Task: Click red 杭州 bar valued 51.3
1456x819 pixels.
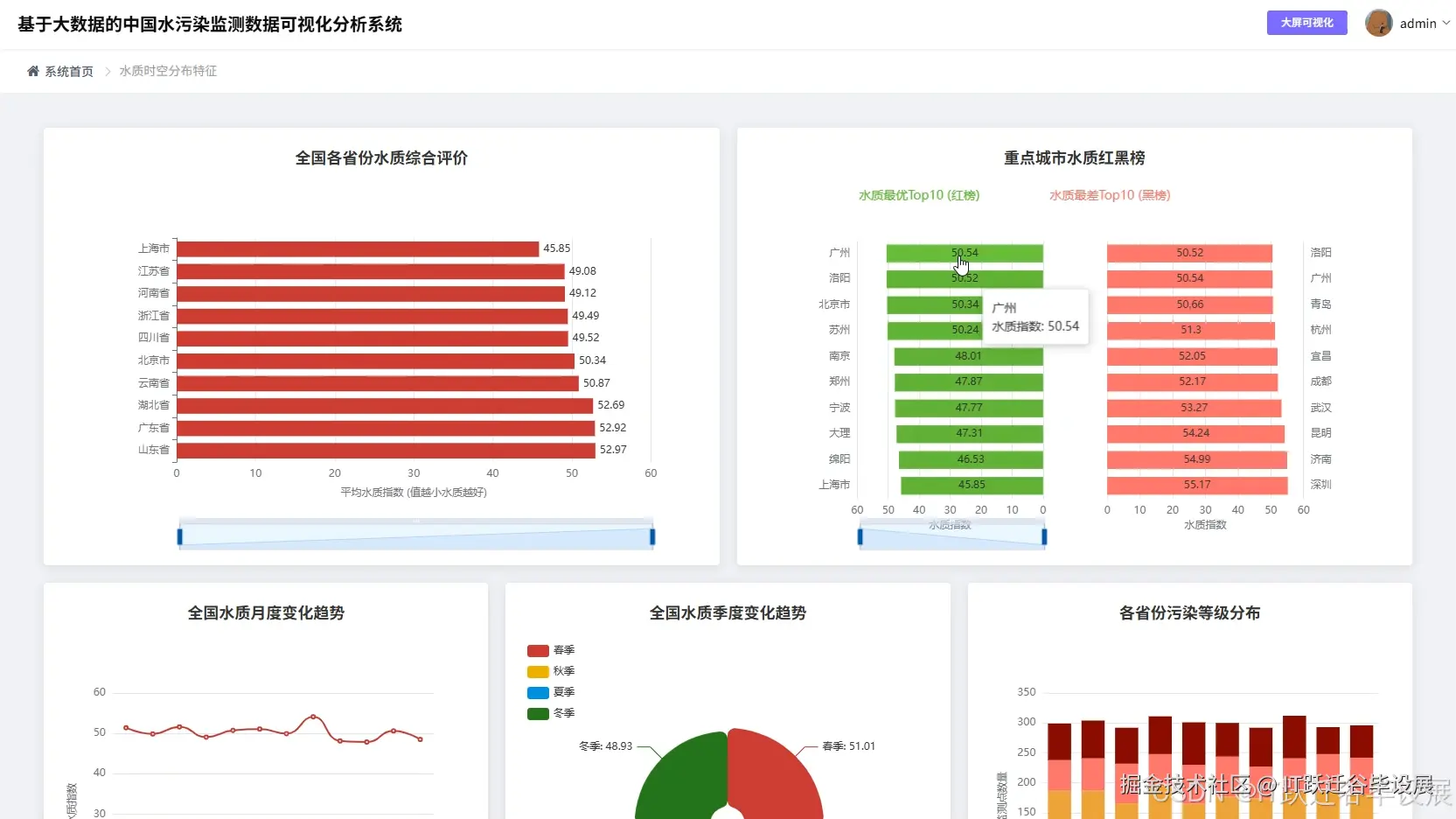Action: click(1191, 330)
